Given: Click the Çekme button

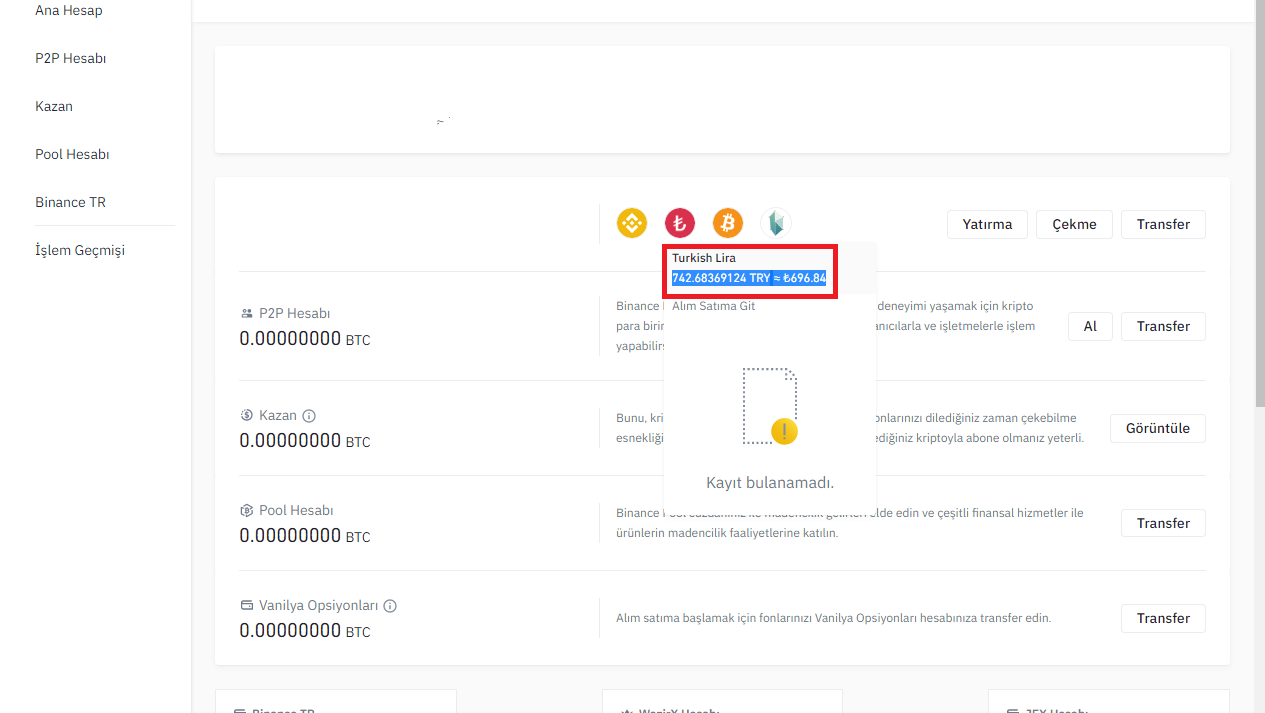Looking at the screenshot, I should click(1074, 224).
